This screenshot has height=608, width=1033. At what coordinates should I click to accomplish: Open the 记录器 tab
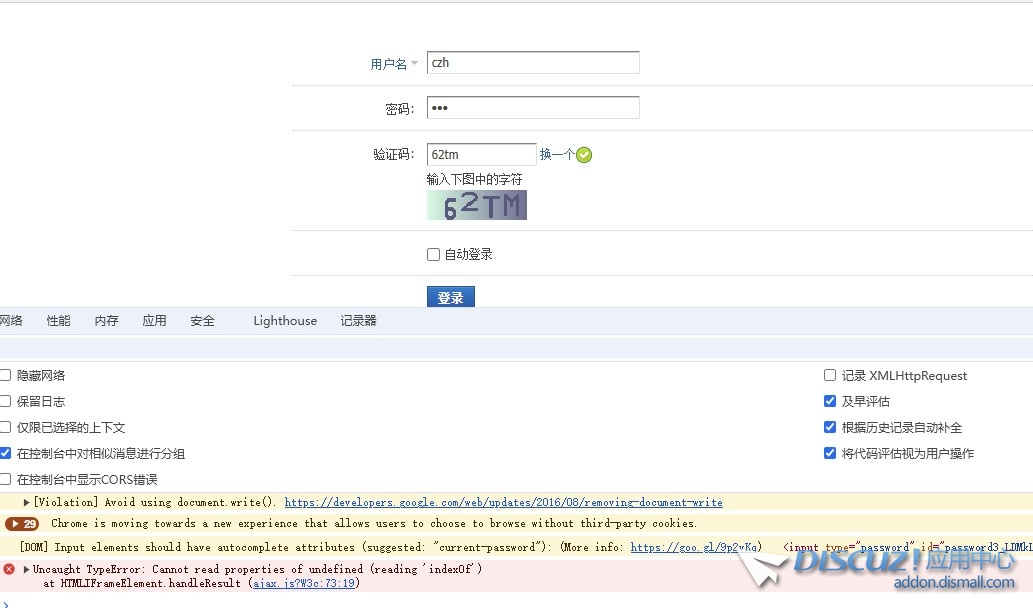359,321
